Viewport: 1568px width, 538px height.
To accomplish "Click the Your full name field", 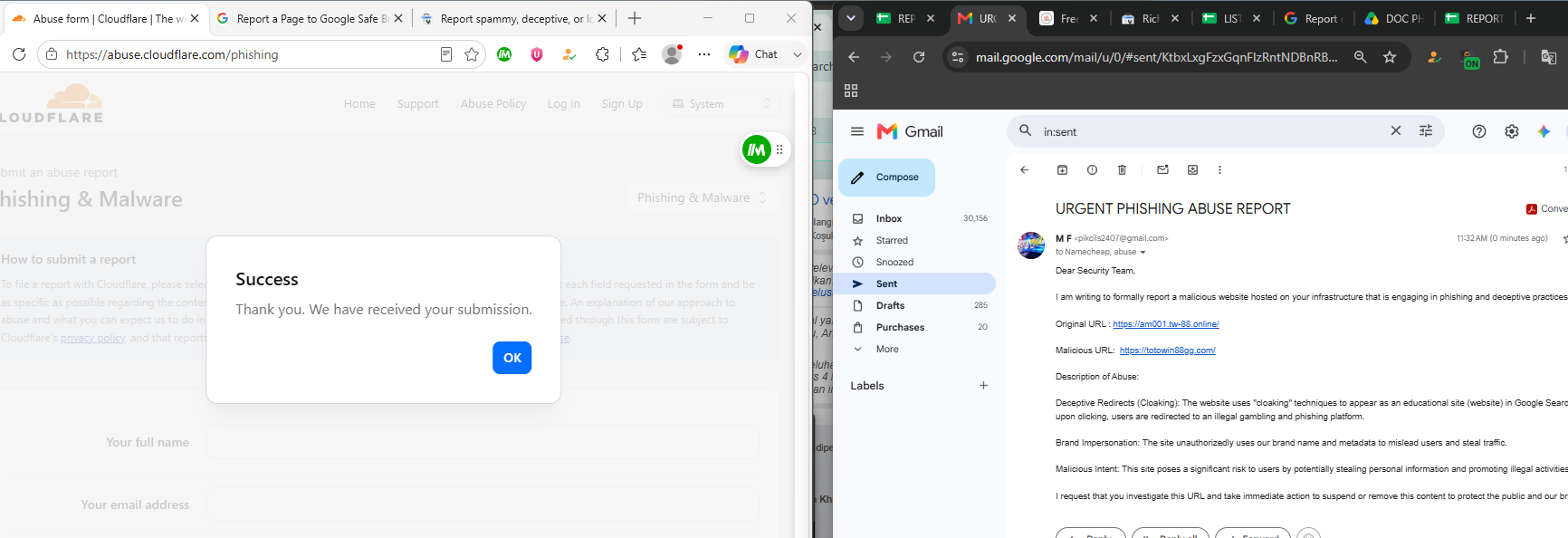I will pyautogui.click(x=483, y=442).
